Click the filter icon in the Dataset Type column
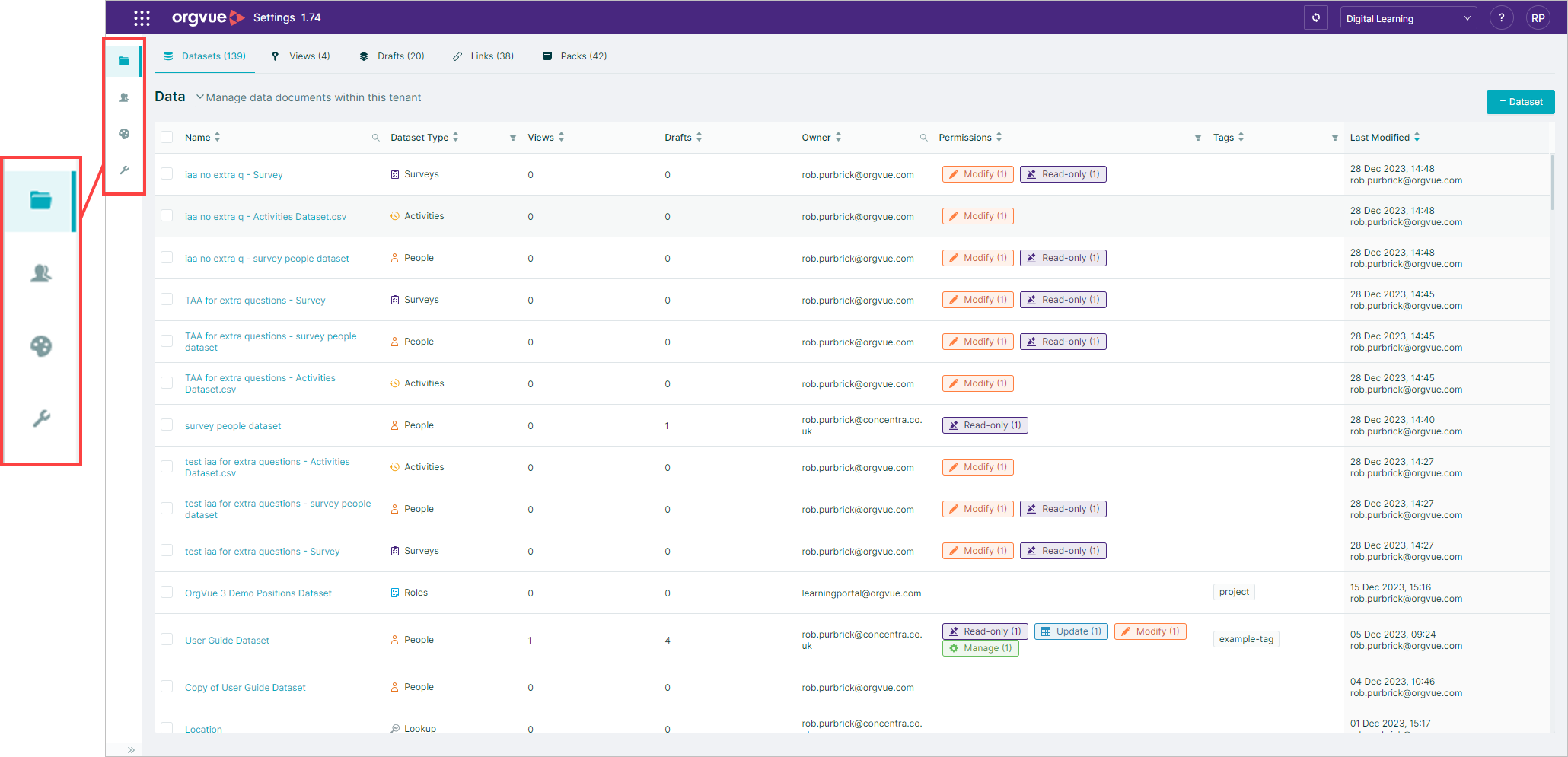This screenshot has height=757, width=1568. [513, 138]
